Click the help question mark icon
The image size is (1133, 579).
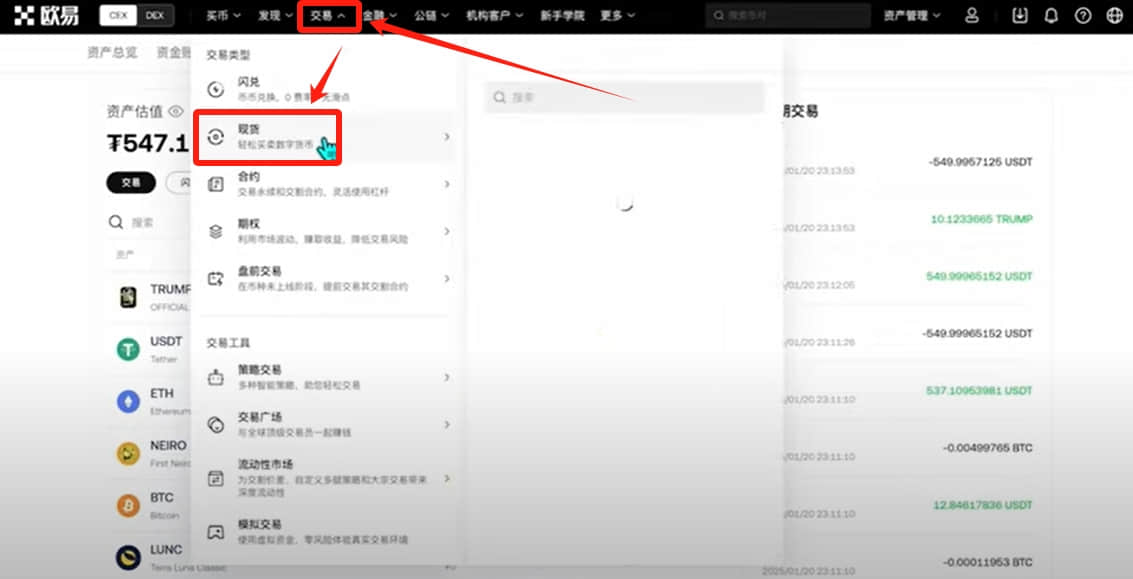[1082, 15]
